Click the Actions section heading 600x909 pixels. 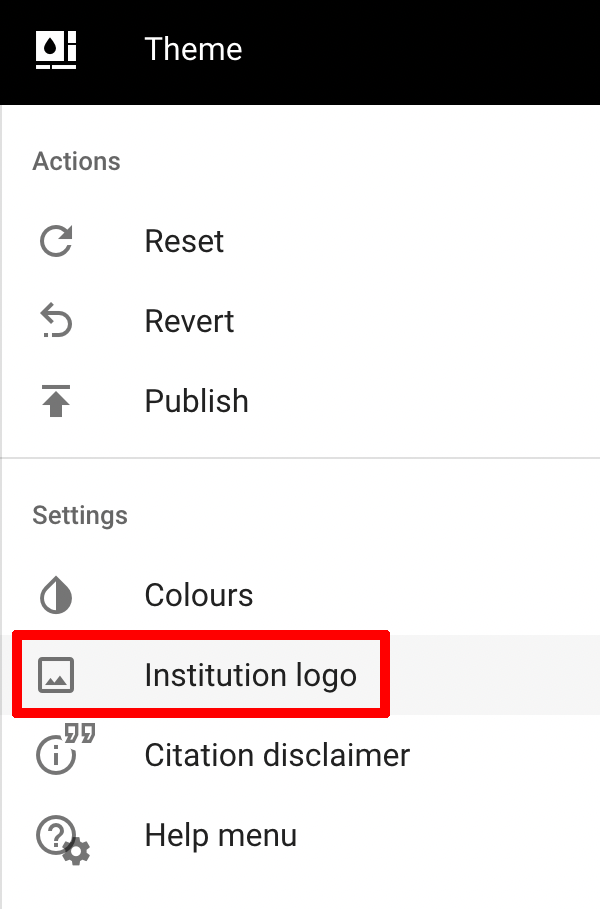(76, 162)
